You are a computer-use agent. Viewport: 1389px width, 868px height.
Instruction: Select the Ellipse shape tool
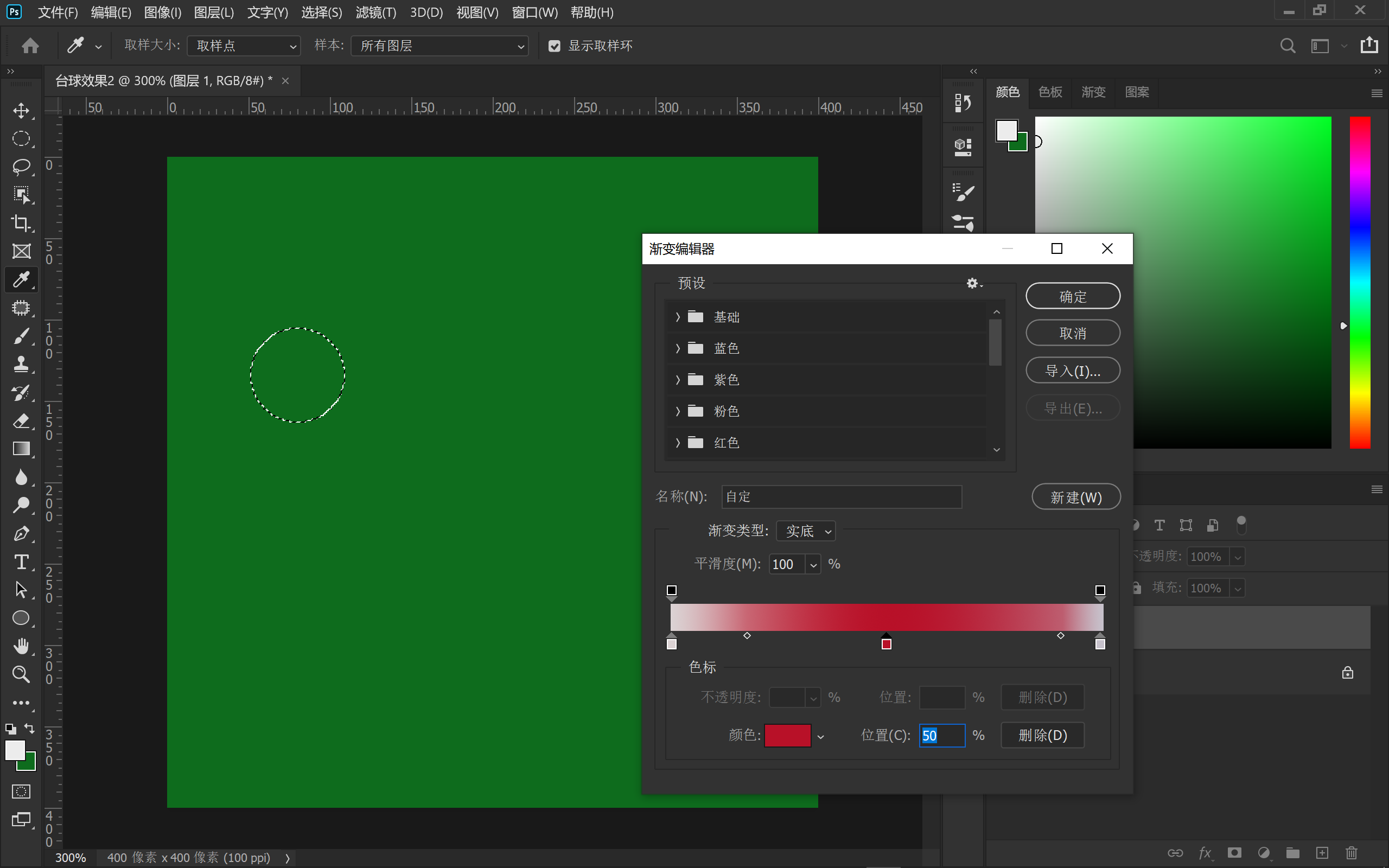tap(21, 618)
